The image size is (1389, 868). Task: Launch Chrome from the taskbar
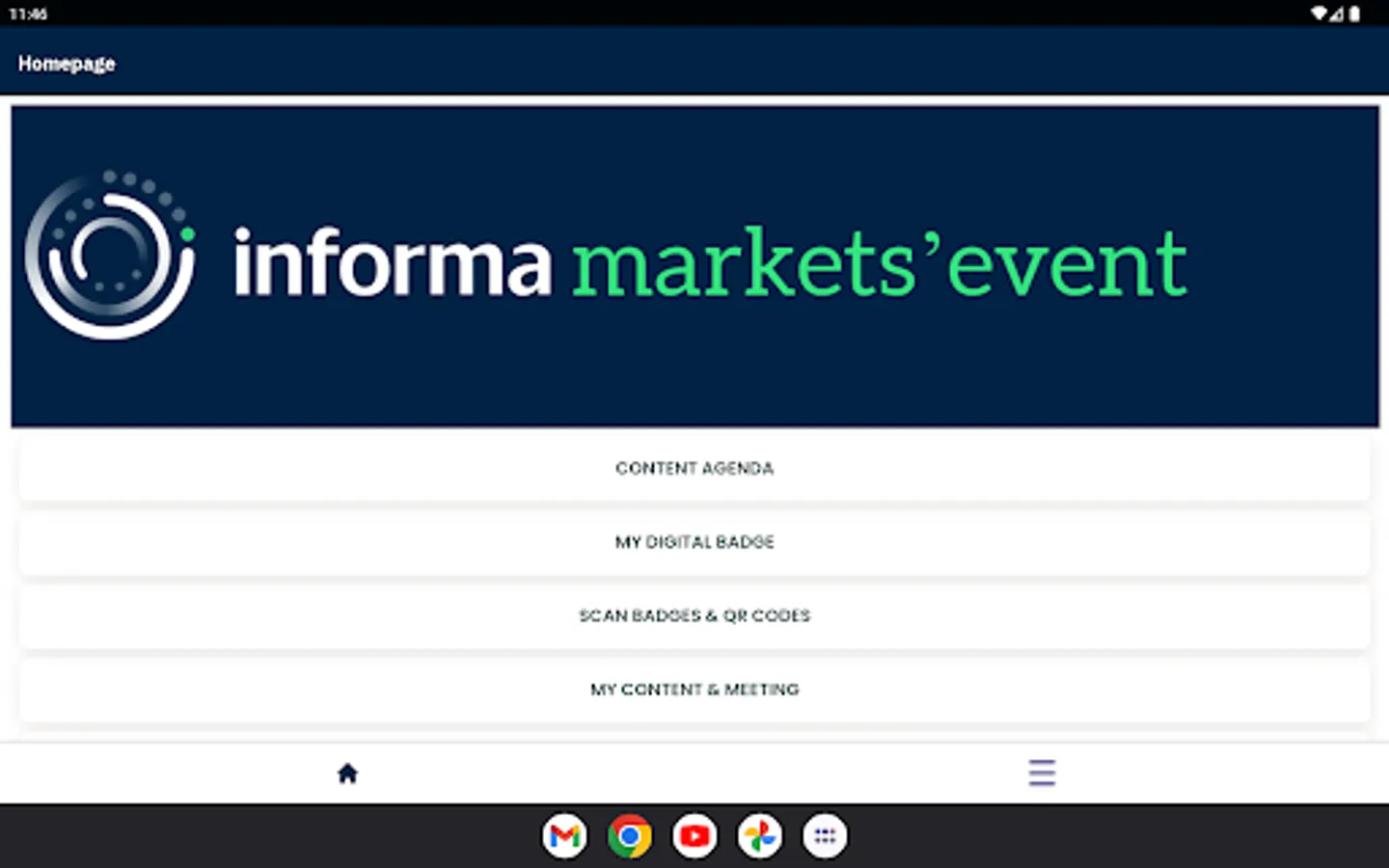coord(629,836)
